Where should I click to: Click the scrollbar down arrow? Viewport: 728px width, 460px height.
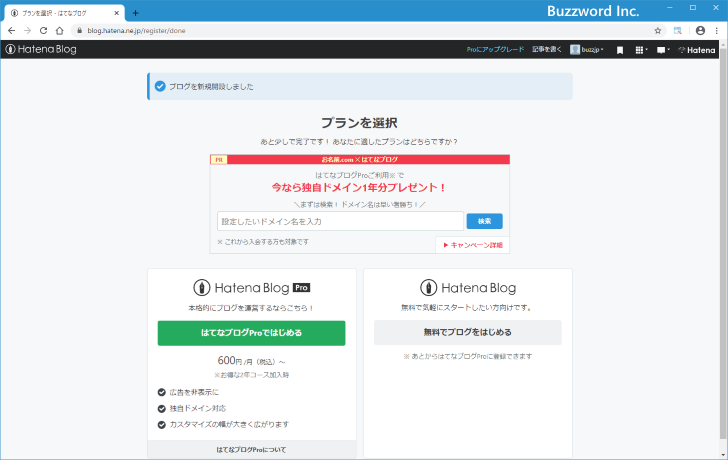(x=723, y=455)
